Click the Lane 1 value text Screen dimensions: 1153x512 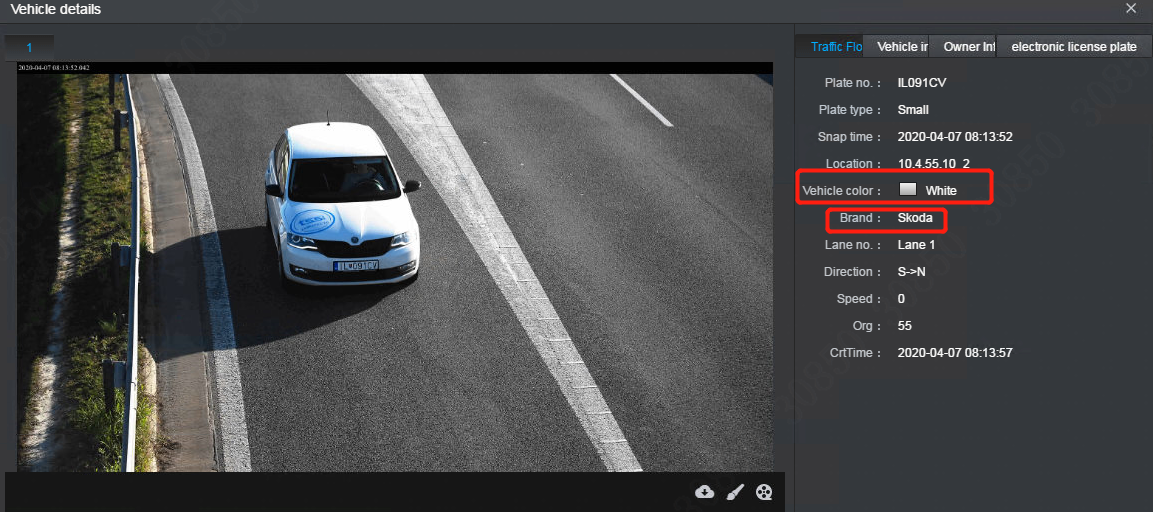pos(916,245)
